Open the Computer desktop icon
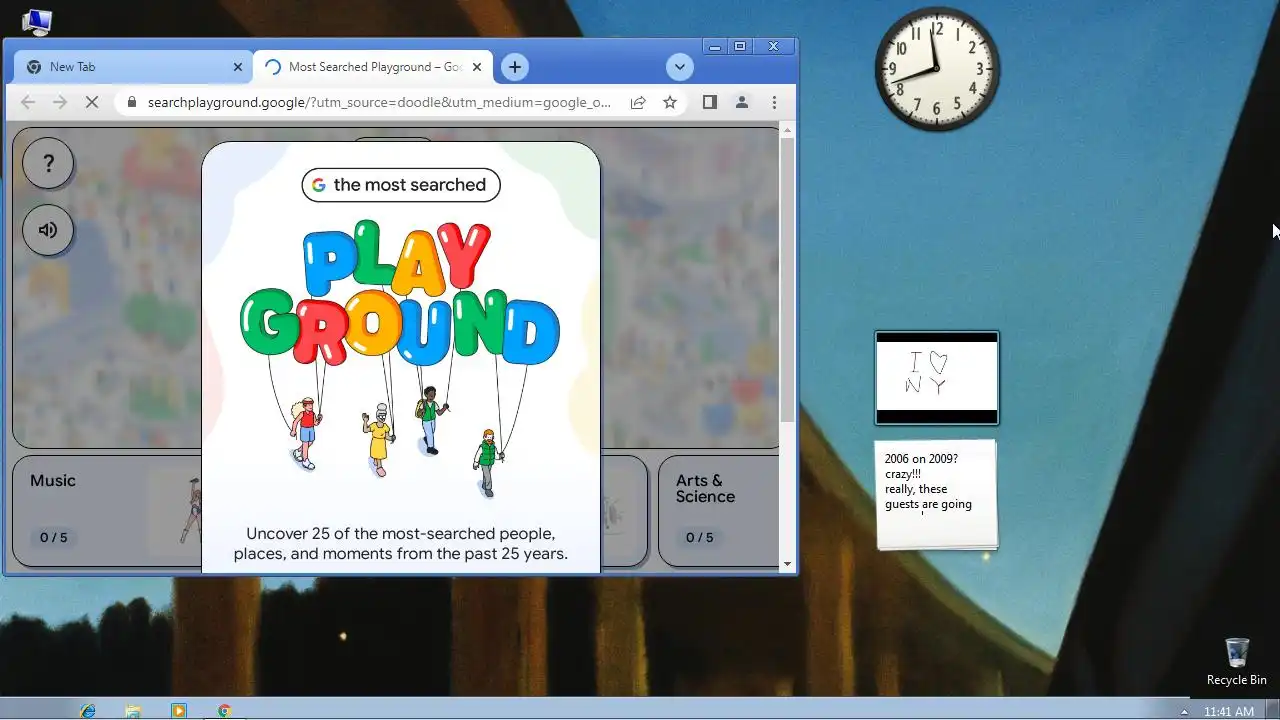The height and width of the screenshot is (720, 1280). tap(37, 20)
